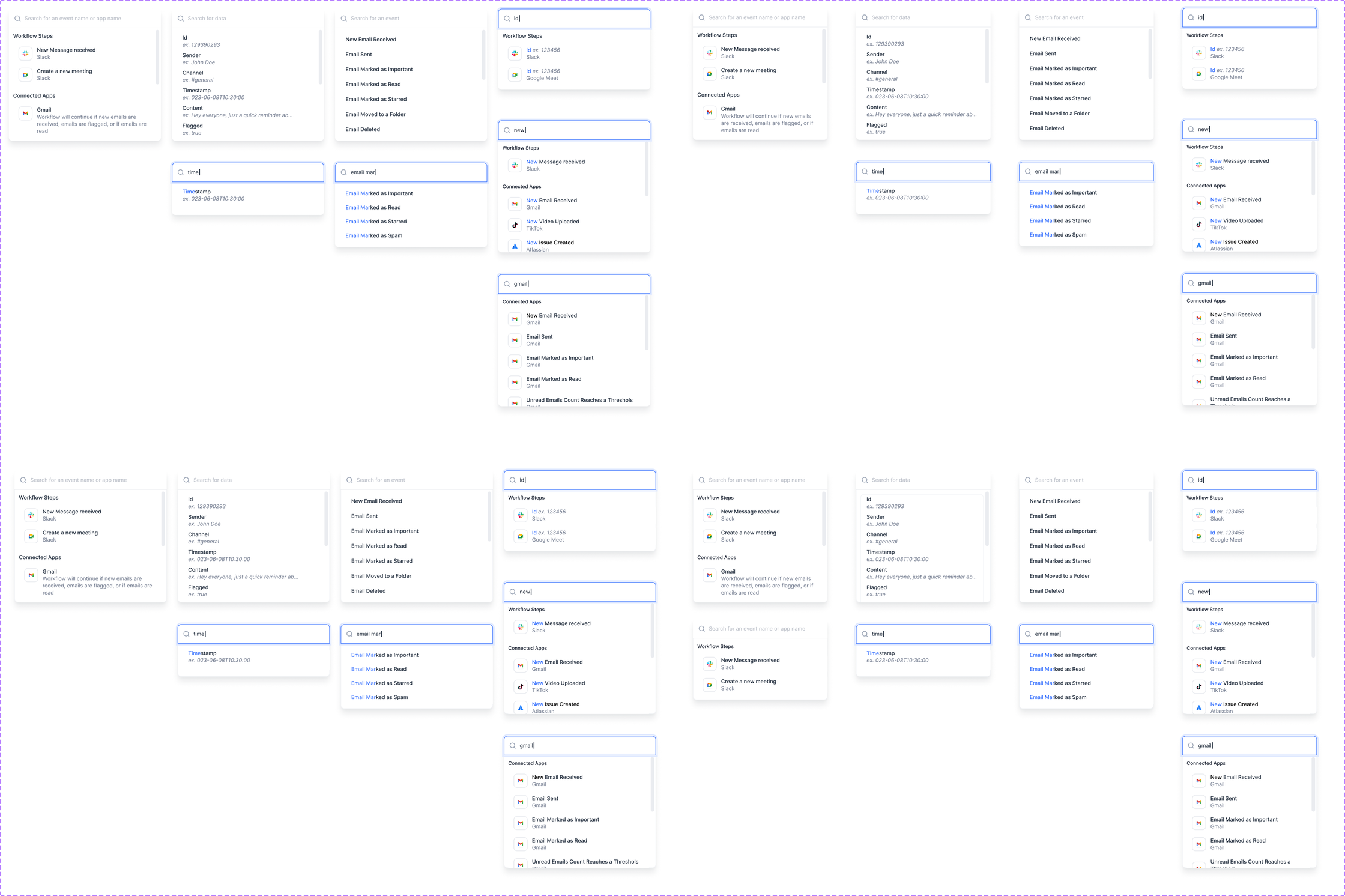Top-right group: Gmail app icon under Connected Apps, first panel
The height and width of the screenshot is (896, 1345).
pyautogui.click(x=709, y=112)
